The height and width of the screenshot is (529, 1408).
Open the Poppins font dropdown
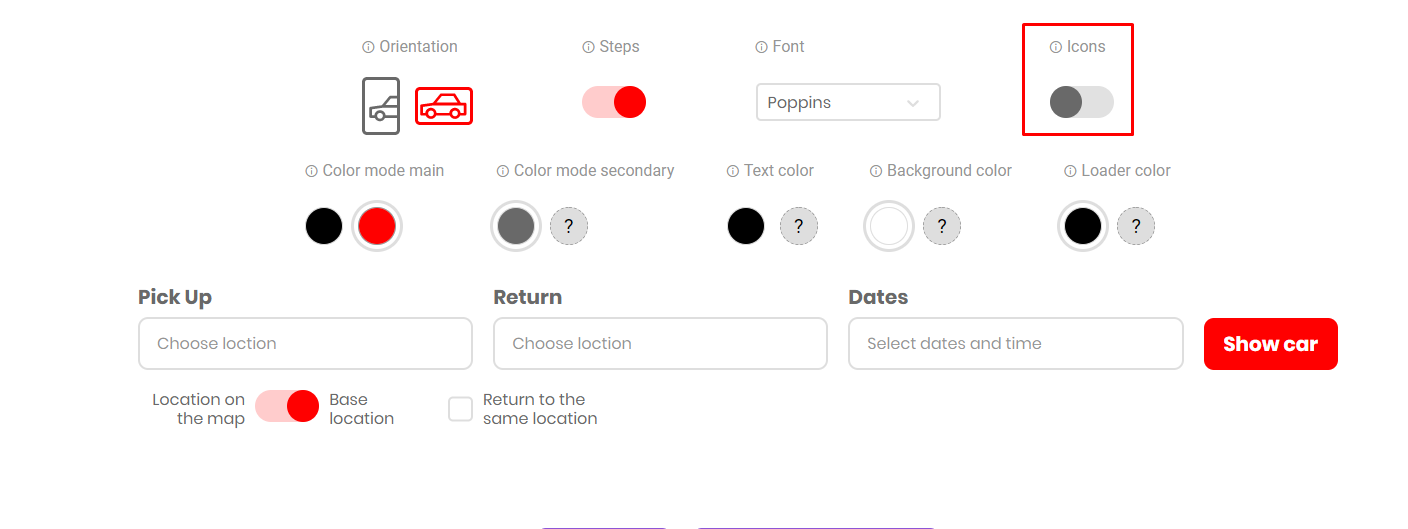click(x=848, y=102)
